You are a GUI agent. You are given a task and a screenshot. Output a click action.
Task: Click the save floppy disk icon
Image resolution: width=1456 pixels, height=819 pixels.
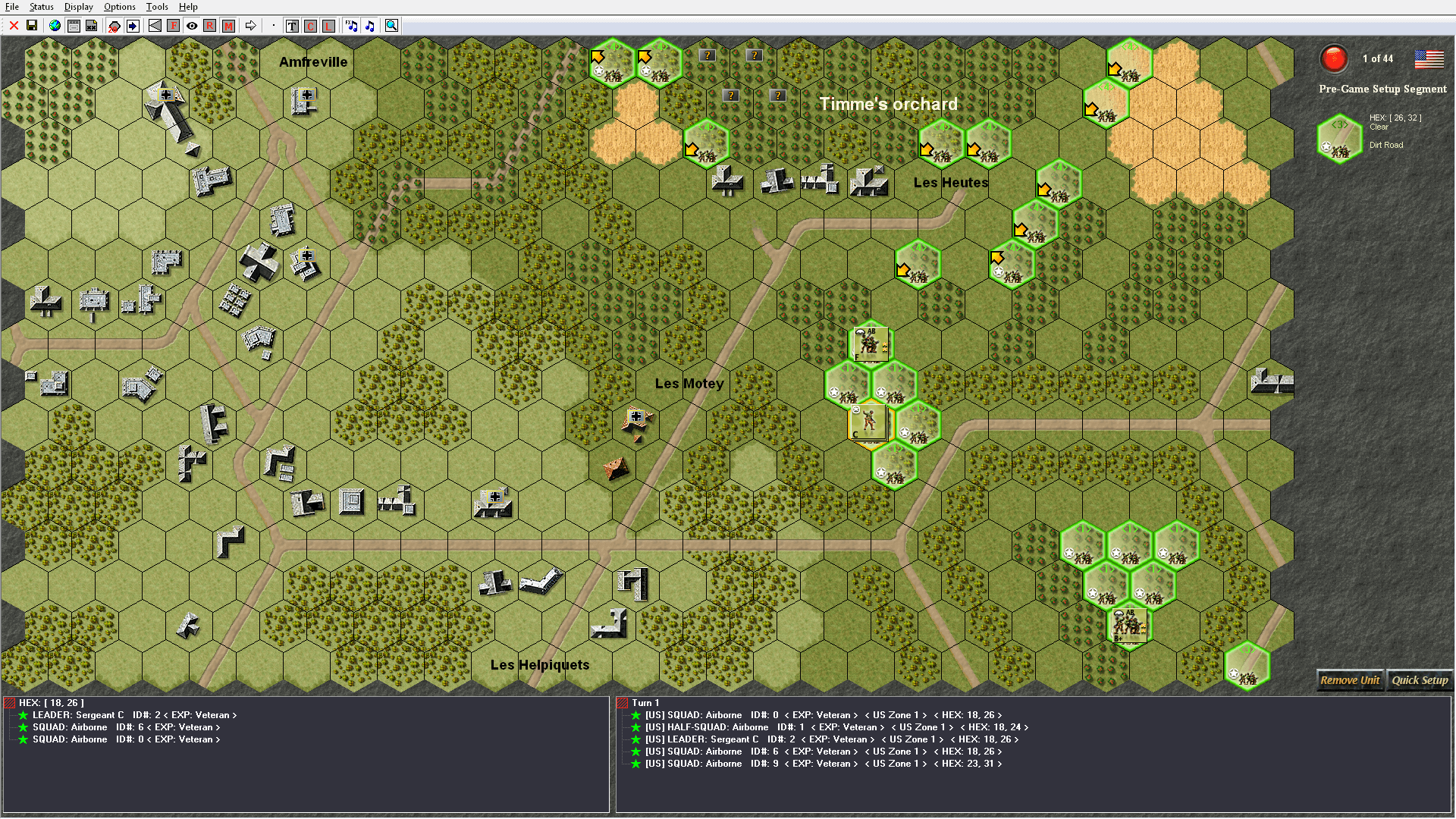(32, 26)
